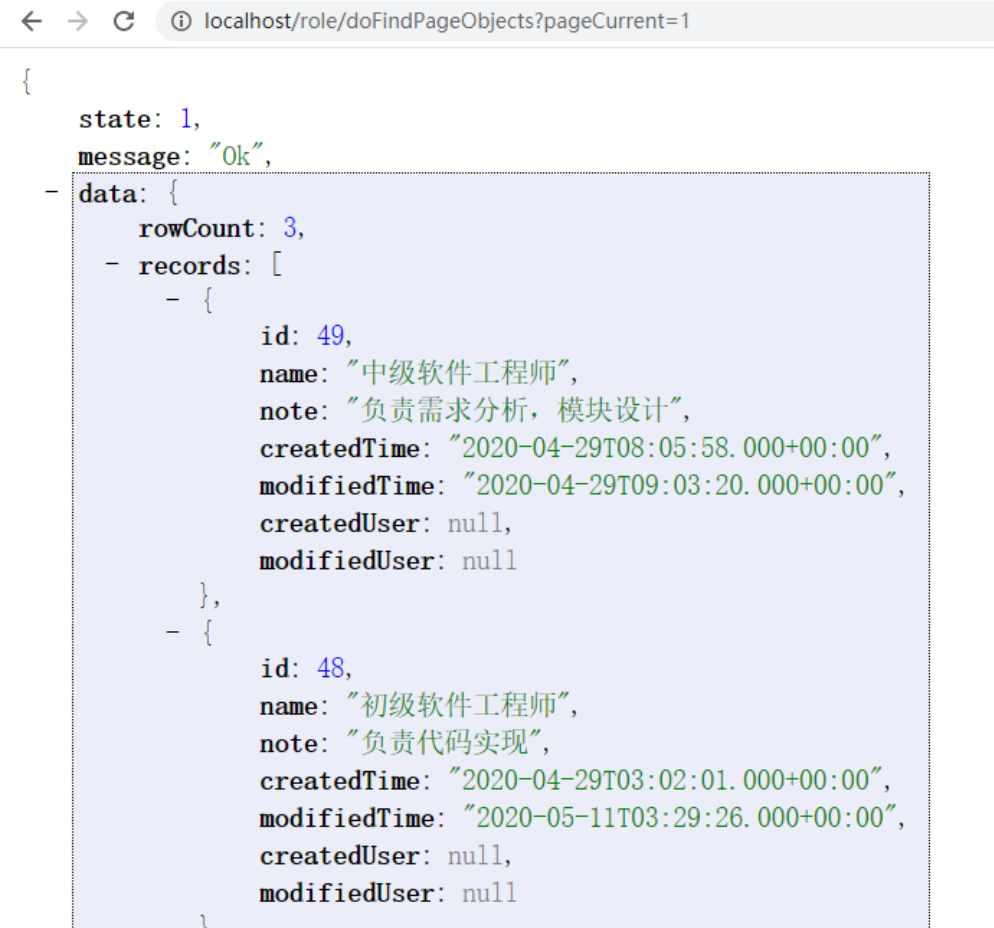Click createdUser null in record 49
This screenshot has width=994, height=928.
click(475, 523)
